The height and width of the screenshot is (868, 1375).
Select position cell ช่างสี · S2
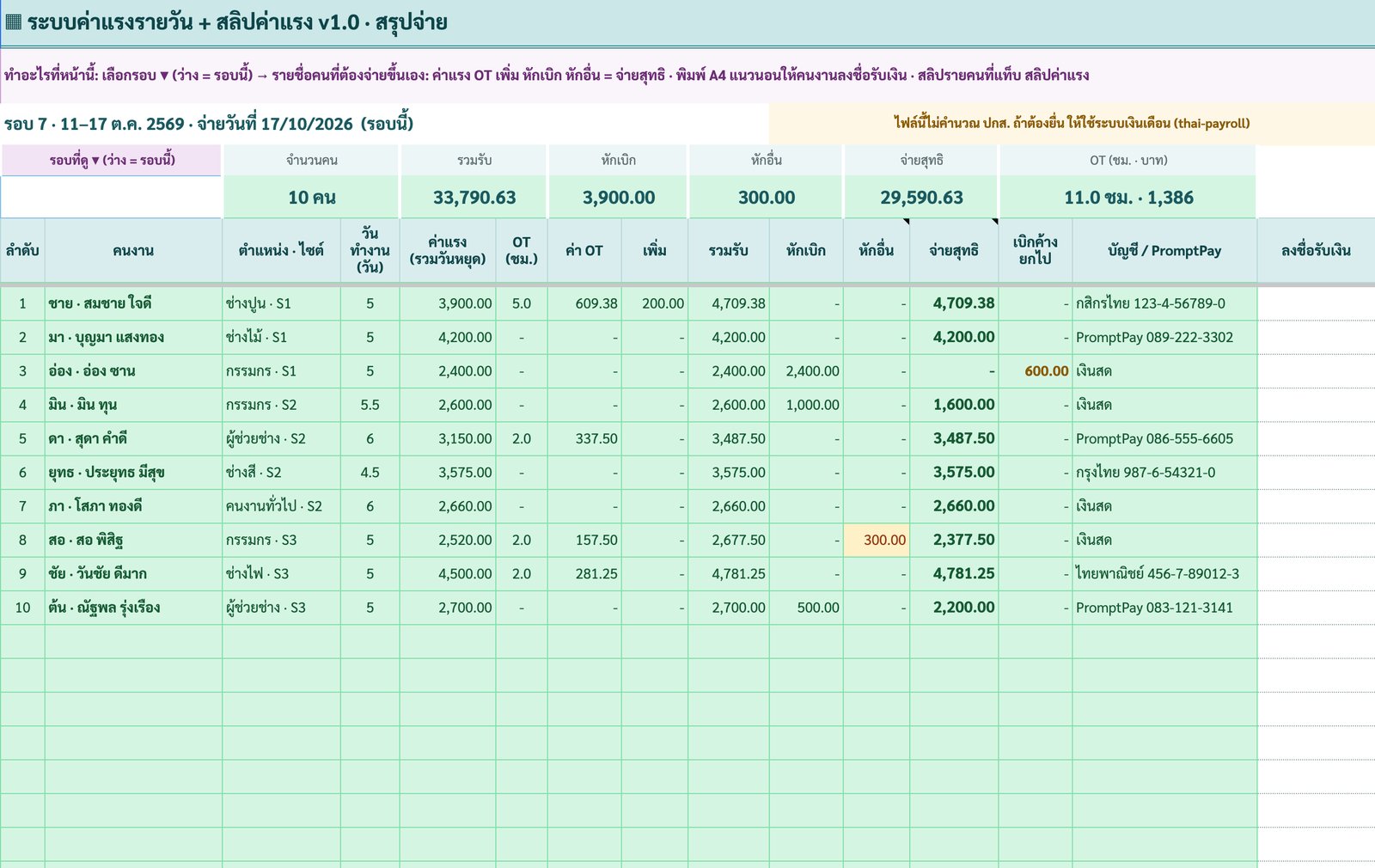[281, 472]
